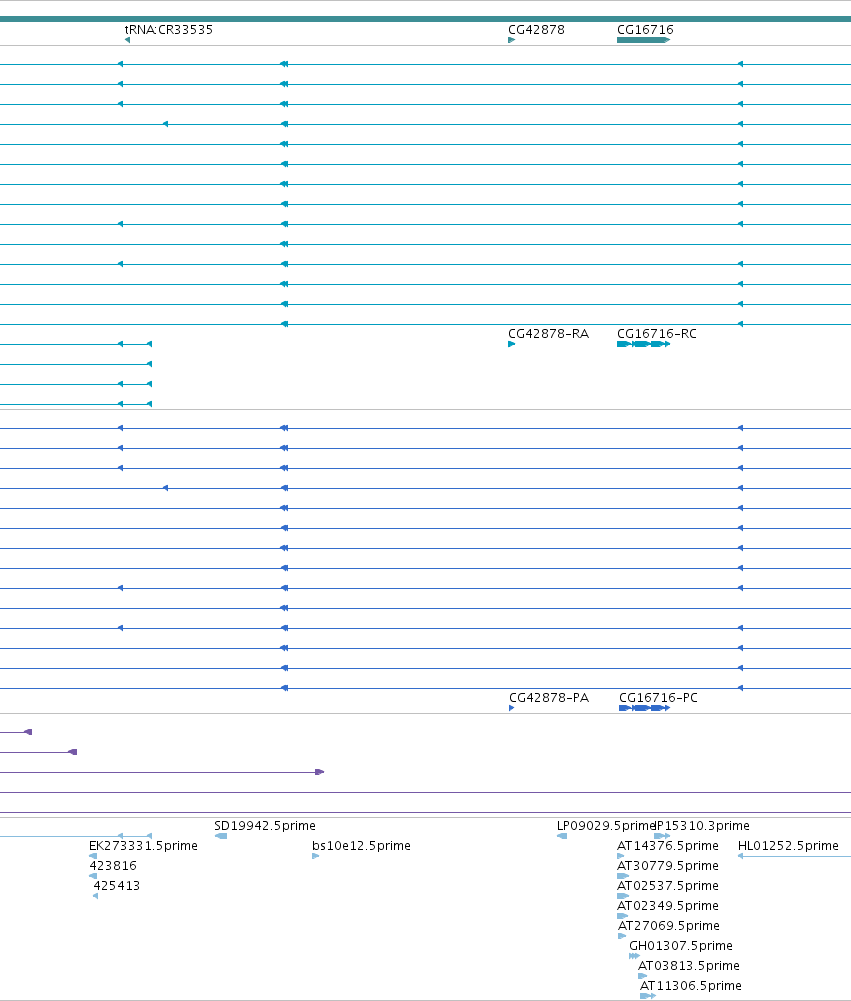Click the bs10e12.5prime arrow glyph
The image size is (851, 1001).
[315, 856]
